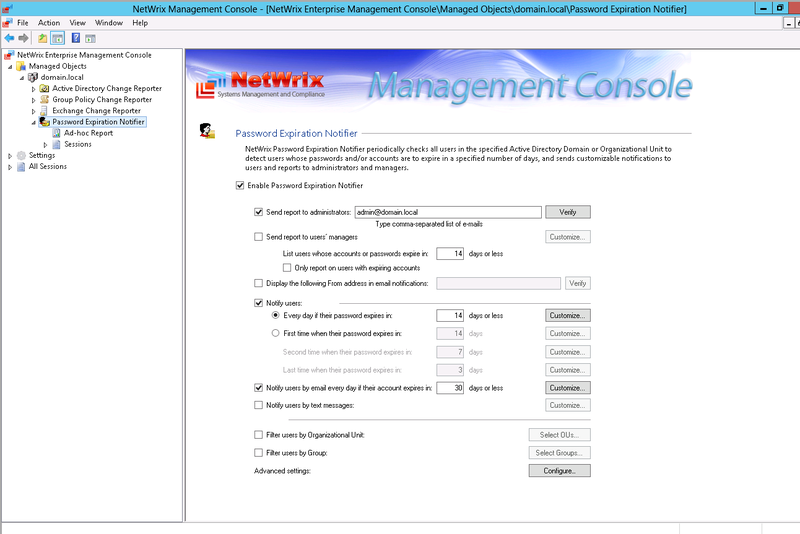Click the NetWrix Enterprise Management Console root icon
The image size is (800, 534).
(9, 55)
